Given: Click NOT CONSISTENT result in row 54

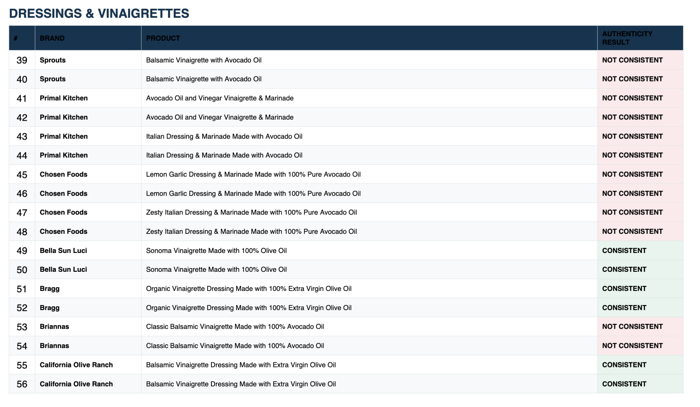Looking at the screenshot, I should (632, 346).
